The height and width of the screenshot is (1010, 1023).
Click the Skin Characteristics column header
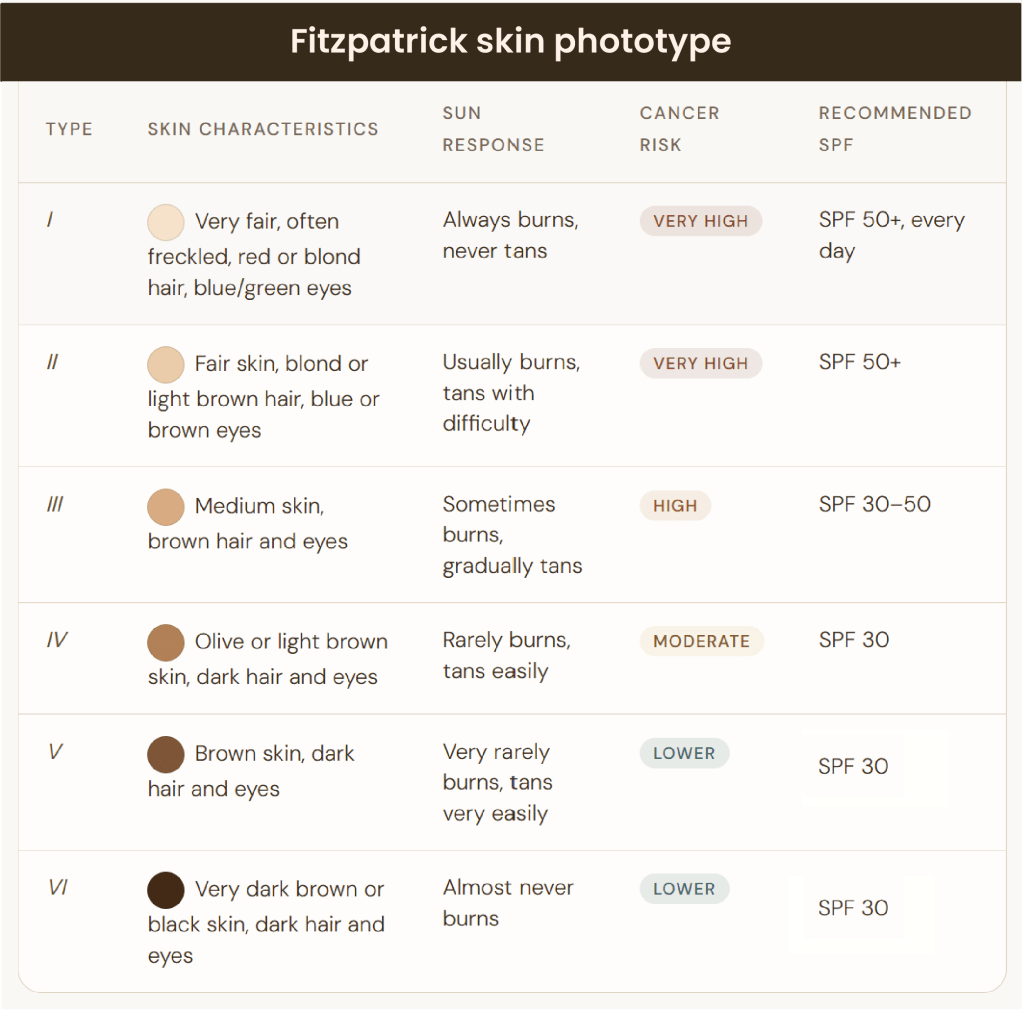click(263, 129)
